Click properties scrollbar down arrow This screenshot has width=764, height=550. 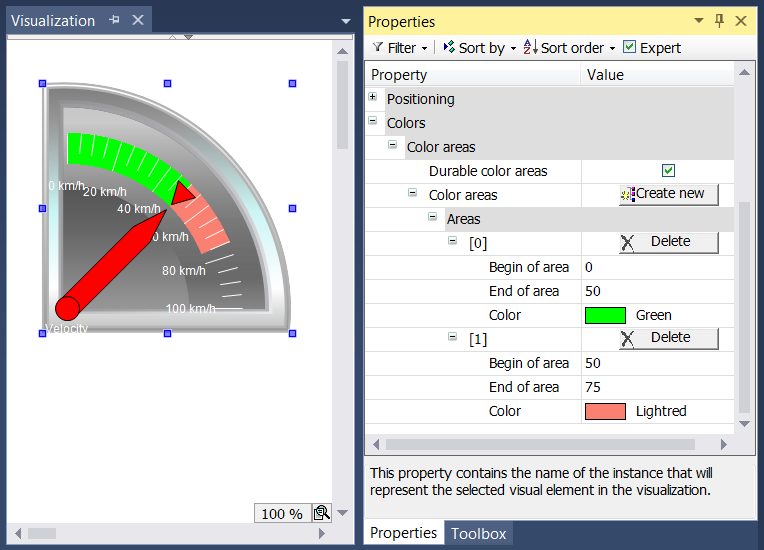744,424
